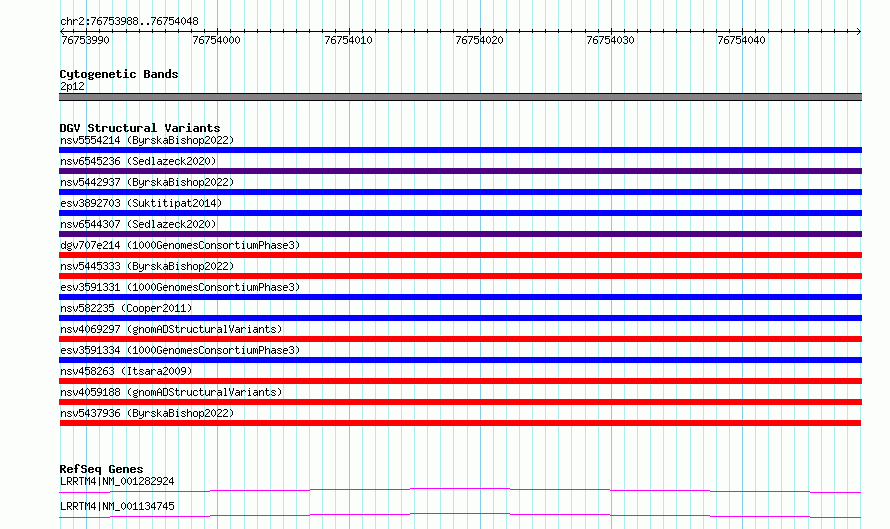890x529 pixels.
Task: Open nsv5442937 (ByrskaBishop2022) entry
Action: tap(147, 182)
